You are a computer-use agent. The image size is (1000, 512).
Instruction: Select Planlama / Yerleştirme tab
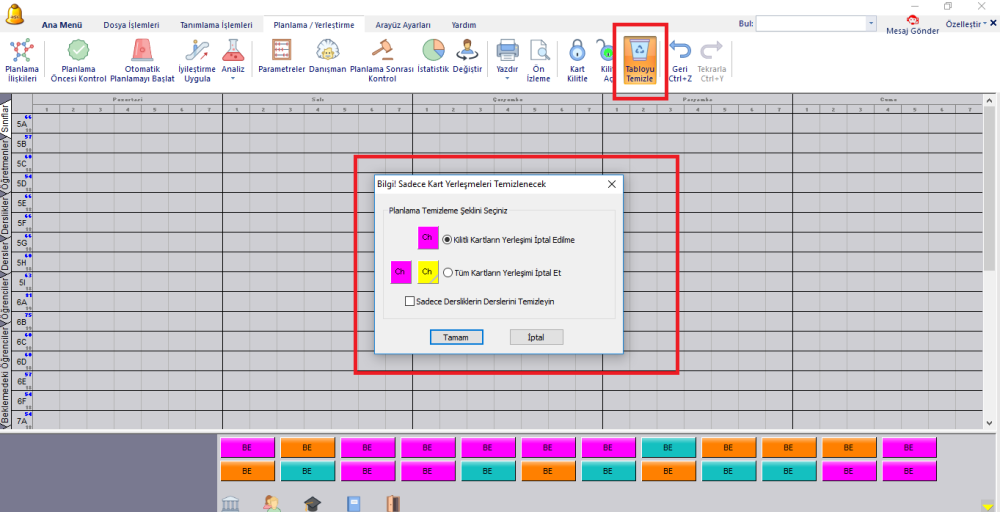click(x=314, y=25)
